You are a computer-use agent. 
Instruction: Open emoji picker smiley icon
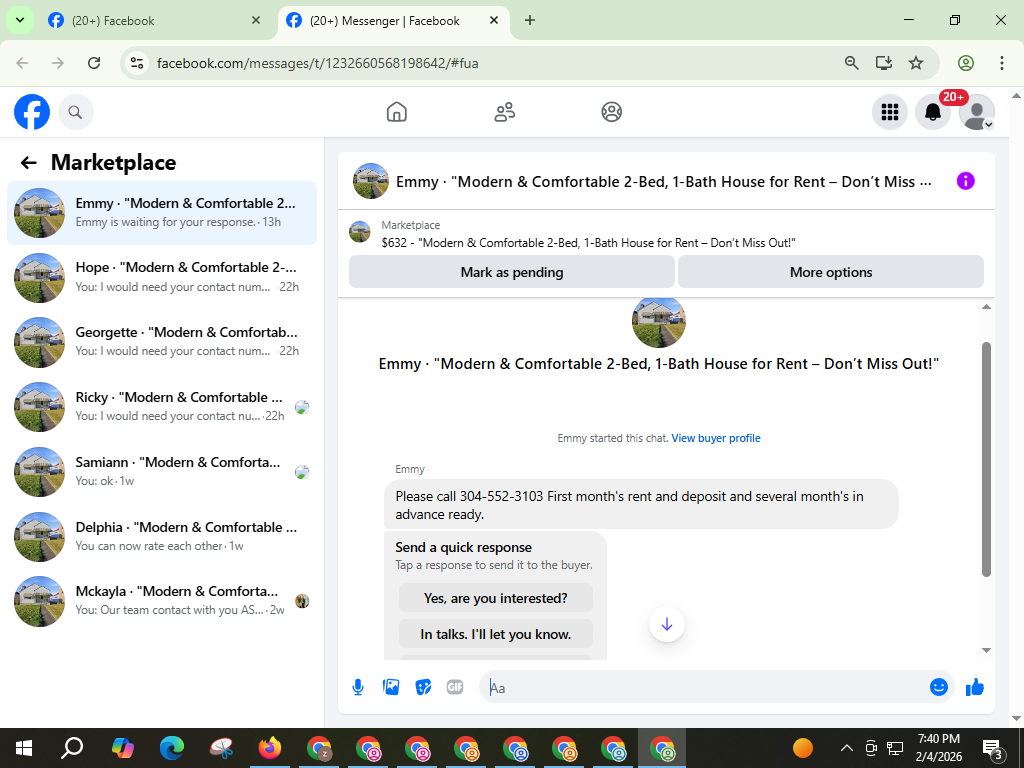[938, 687]
